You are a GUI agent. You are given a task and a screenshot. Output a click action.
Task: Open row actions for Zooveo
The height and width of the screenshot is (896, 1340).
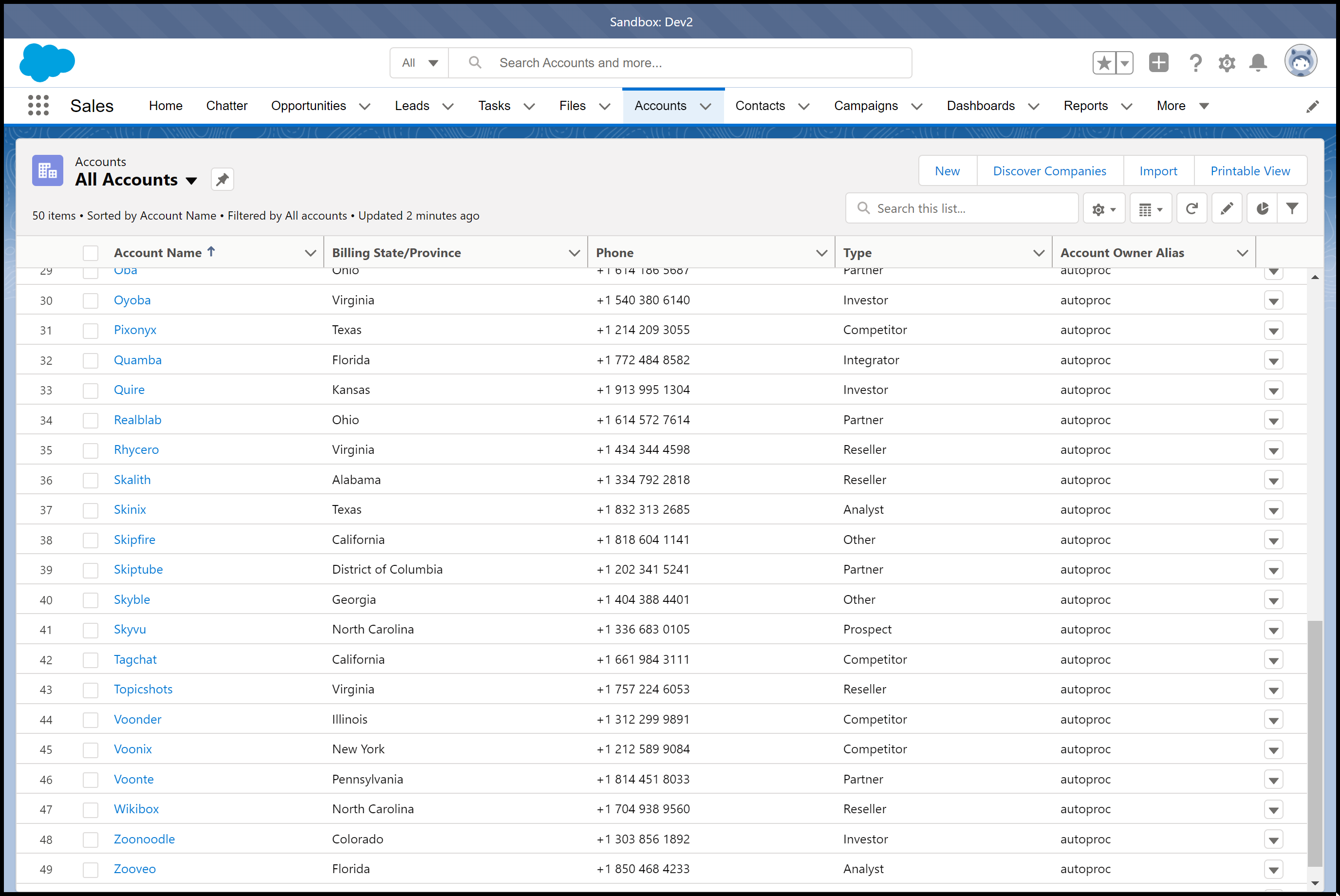click(x=1273, y=870)
